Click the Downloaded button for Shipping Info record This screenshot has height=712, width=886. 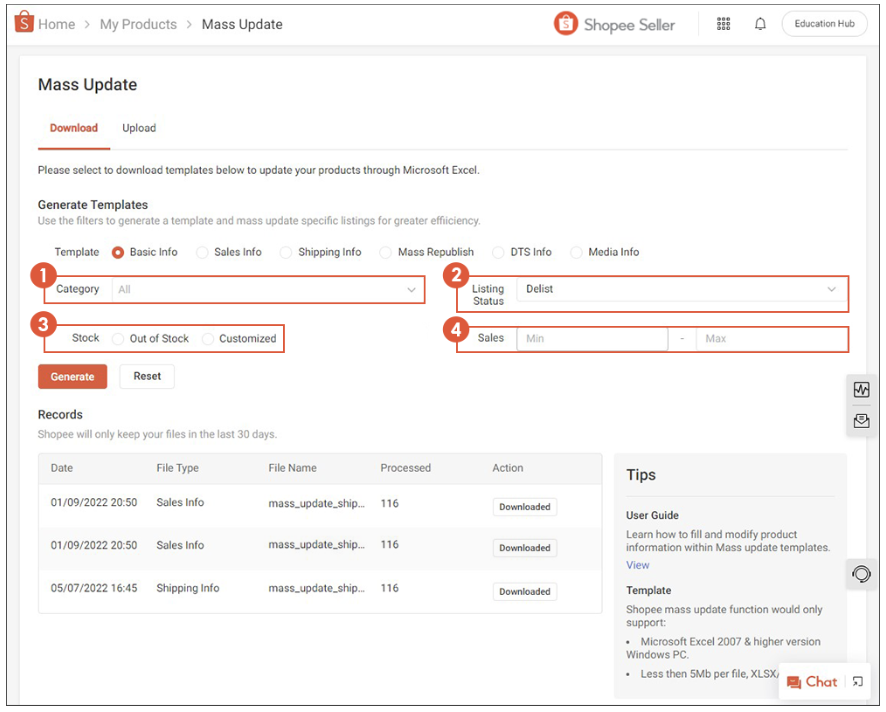[524, 591]
